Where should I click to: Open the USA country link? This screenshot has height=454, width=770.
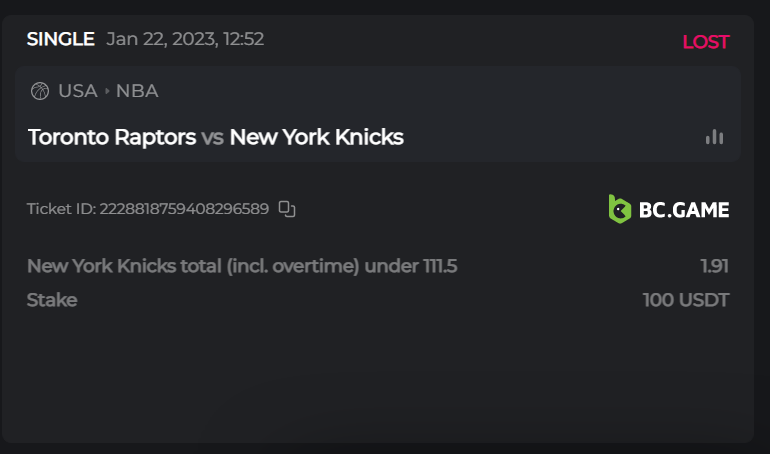point(77,91)
